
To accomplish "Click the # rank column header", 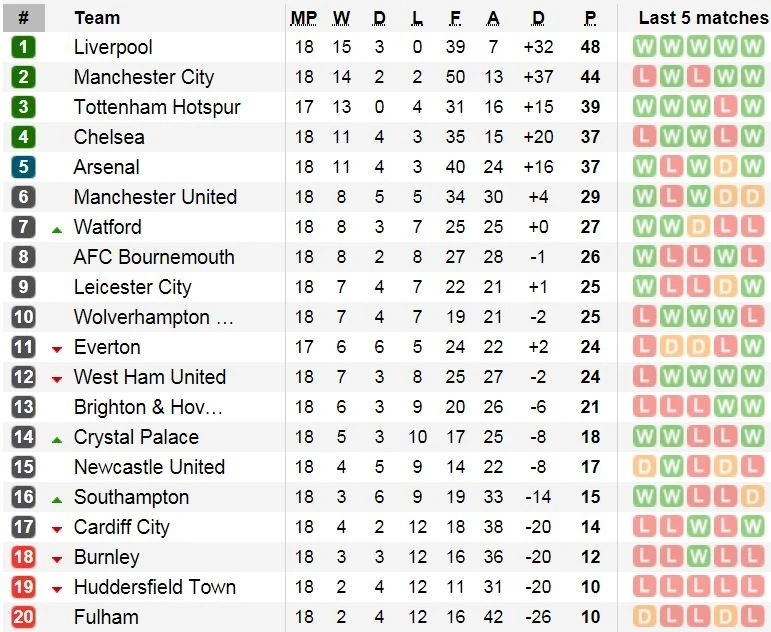I will [x=23, y=18].
